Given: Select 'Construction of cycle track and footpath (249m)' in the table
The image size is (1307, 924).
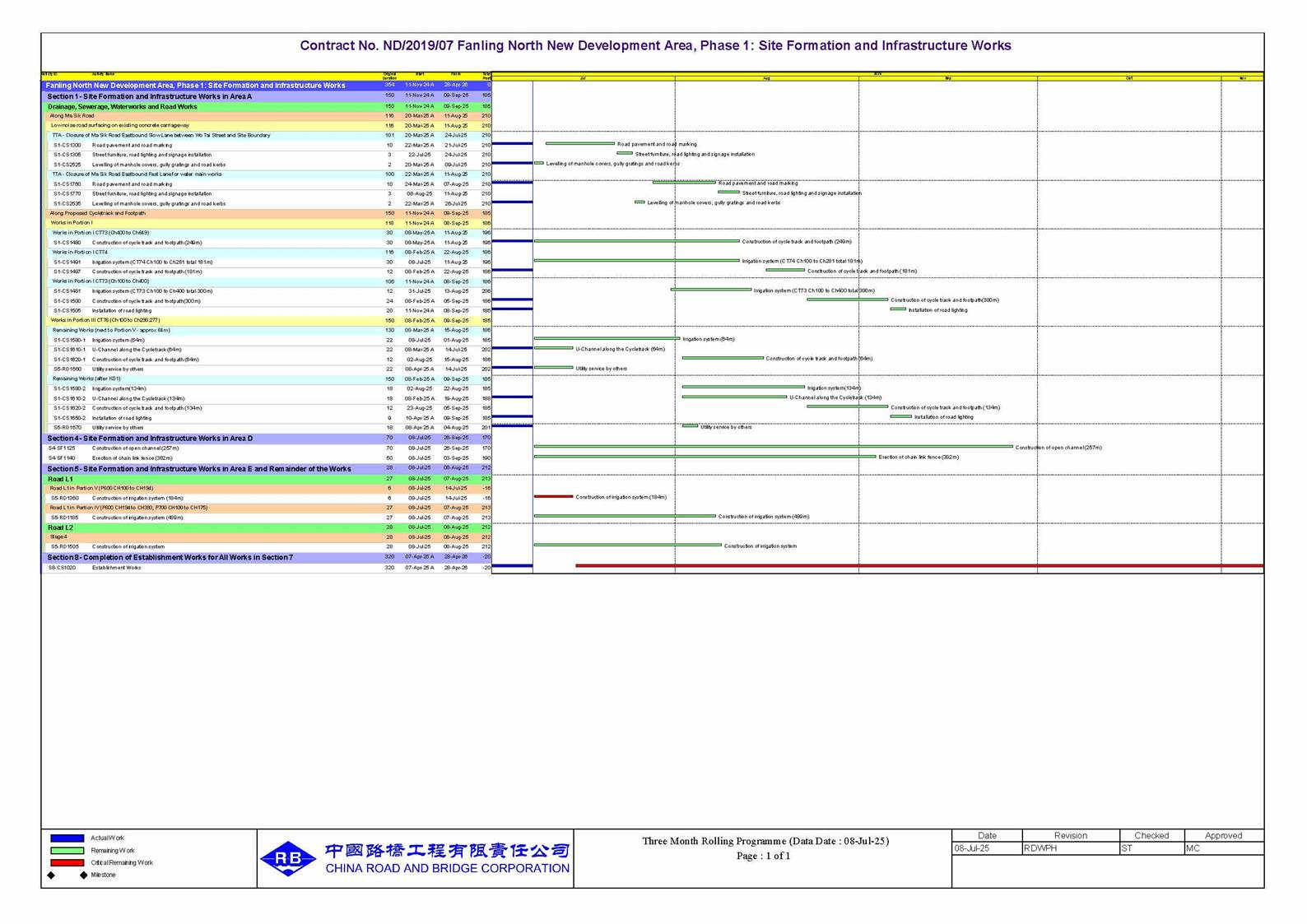Looking at the screenshot, I should tap(147, 243).
